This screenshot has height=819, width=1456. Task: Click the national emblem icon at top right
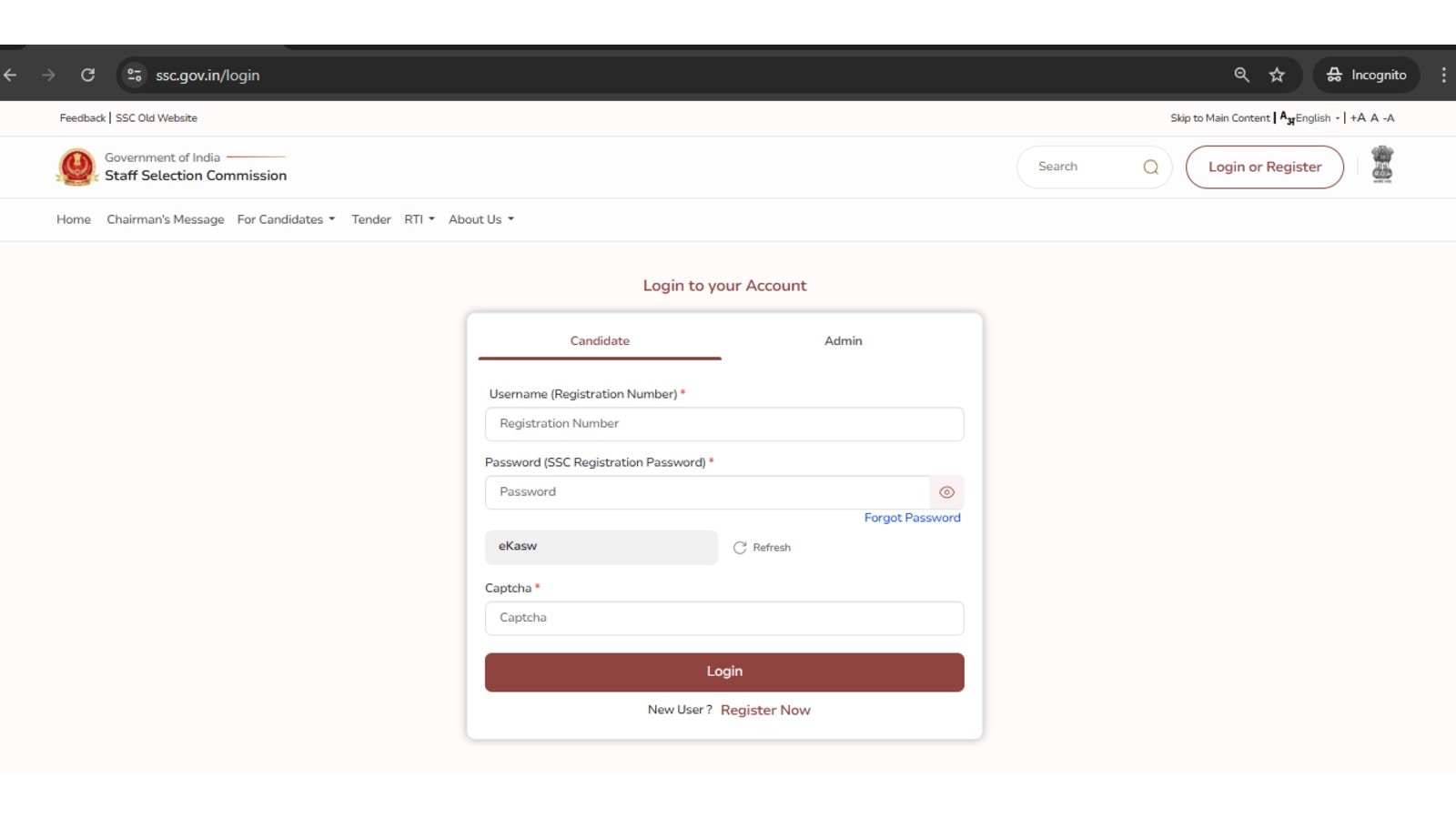[x=1382, y=165]
